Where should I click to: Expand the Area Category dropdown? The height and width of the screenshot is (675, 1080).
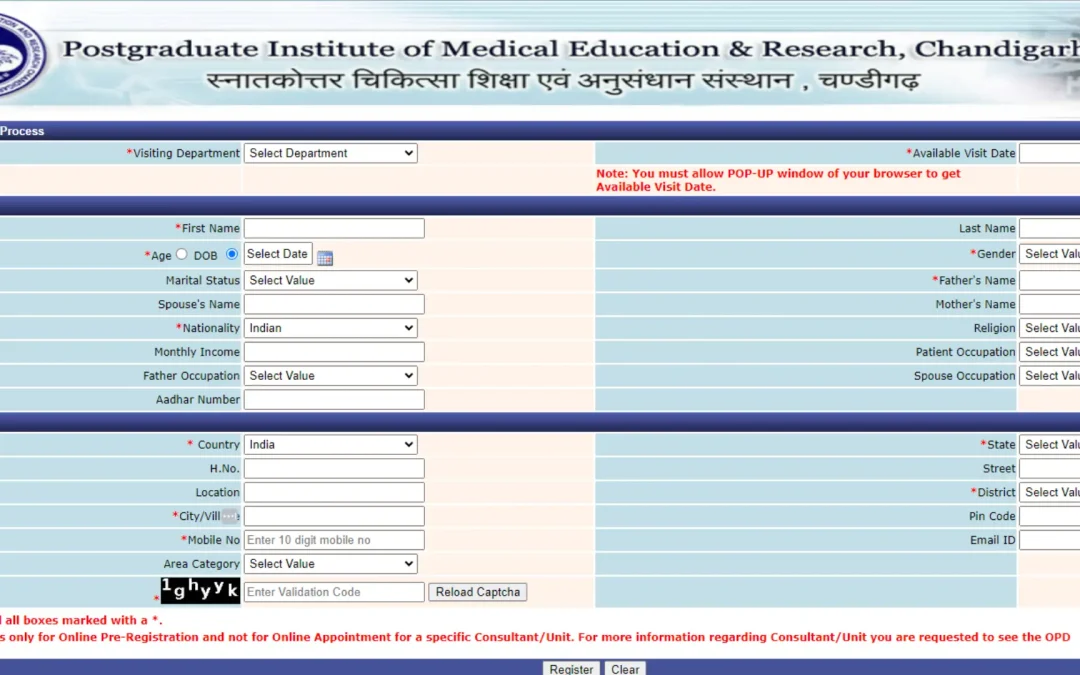[331, 563]
